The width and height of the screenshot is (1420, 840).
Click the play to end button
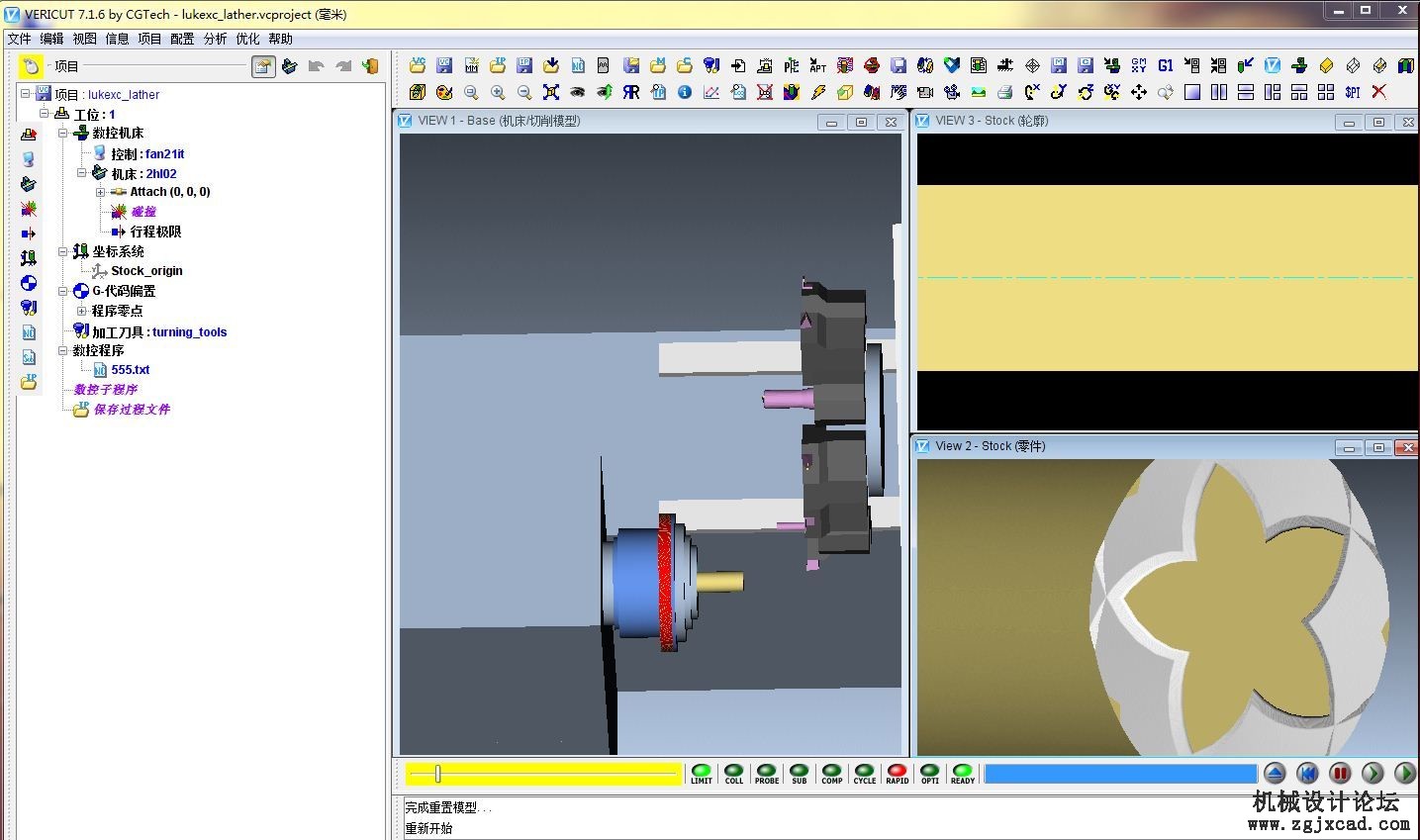point(1404,774)
